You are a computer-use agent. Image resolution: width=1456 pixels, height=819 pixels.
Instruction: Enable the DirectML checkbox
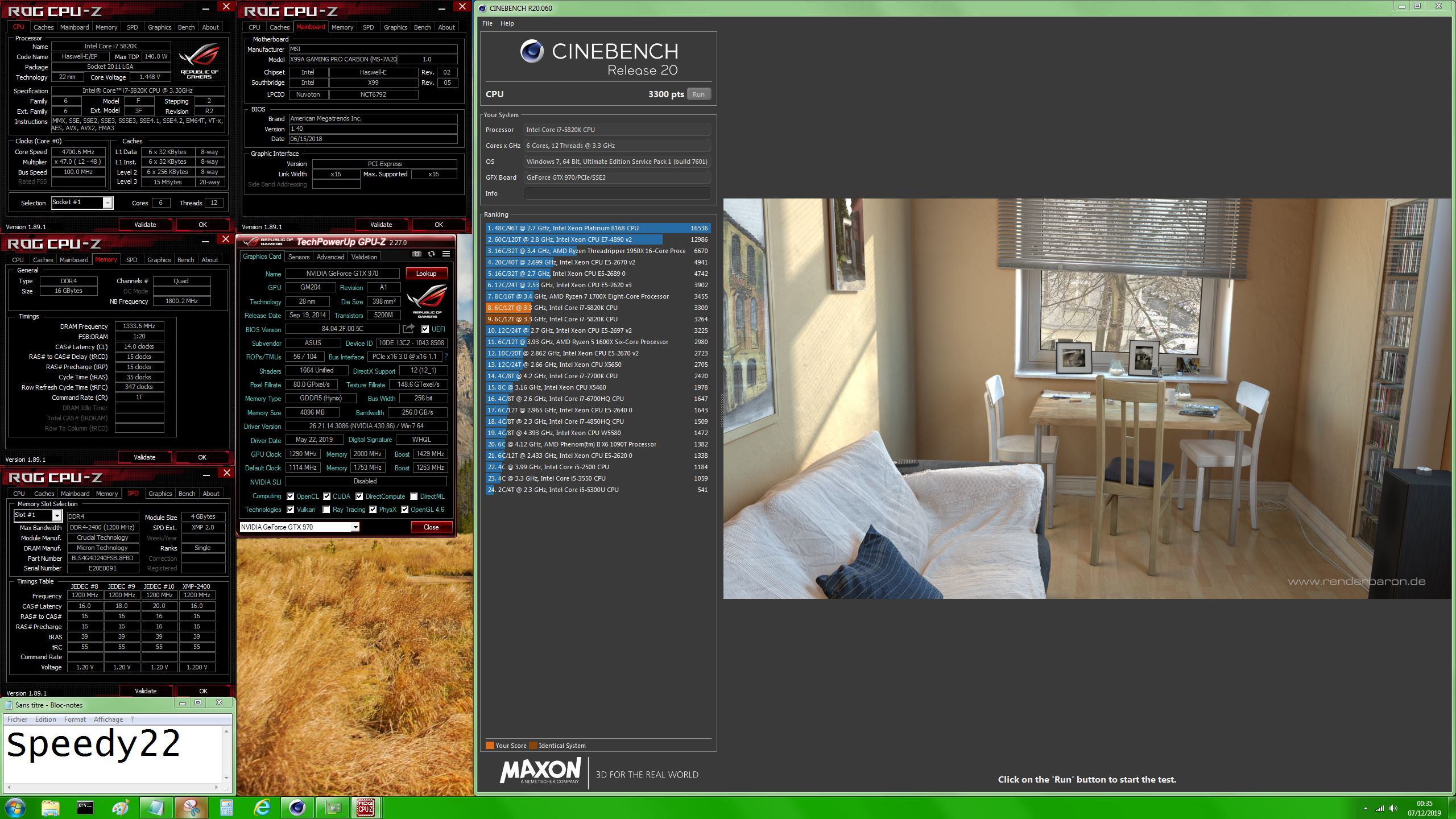coord(414,496)
